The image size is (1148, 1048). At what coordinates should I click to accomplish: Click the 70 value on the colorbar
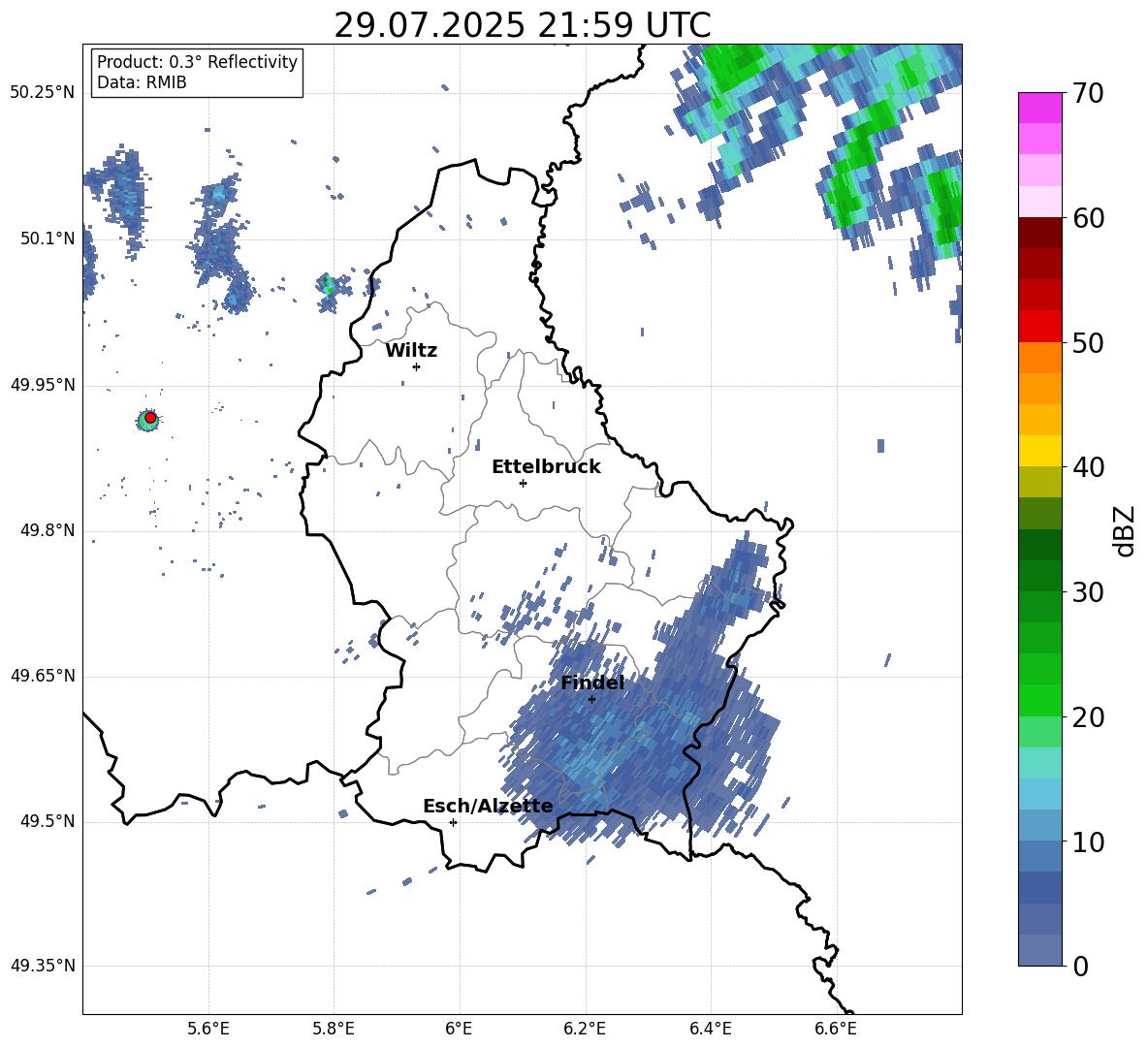click(x=1088, y=94)
